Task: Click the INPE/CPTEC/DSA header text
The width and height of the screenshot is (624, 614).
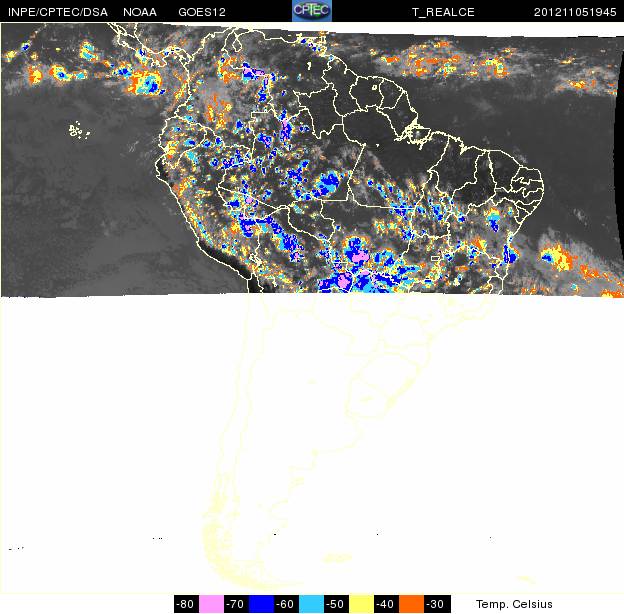Action: tap(58, 12)
